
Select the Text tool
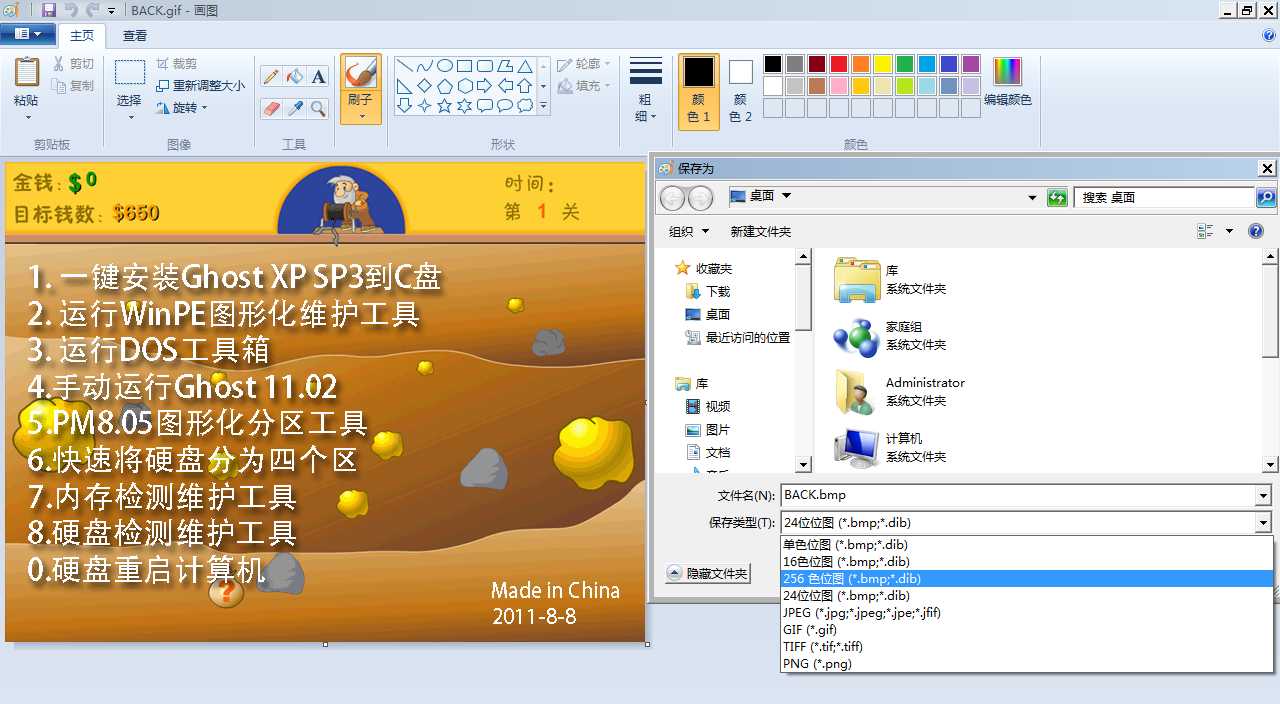click(x=319, y=76)
